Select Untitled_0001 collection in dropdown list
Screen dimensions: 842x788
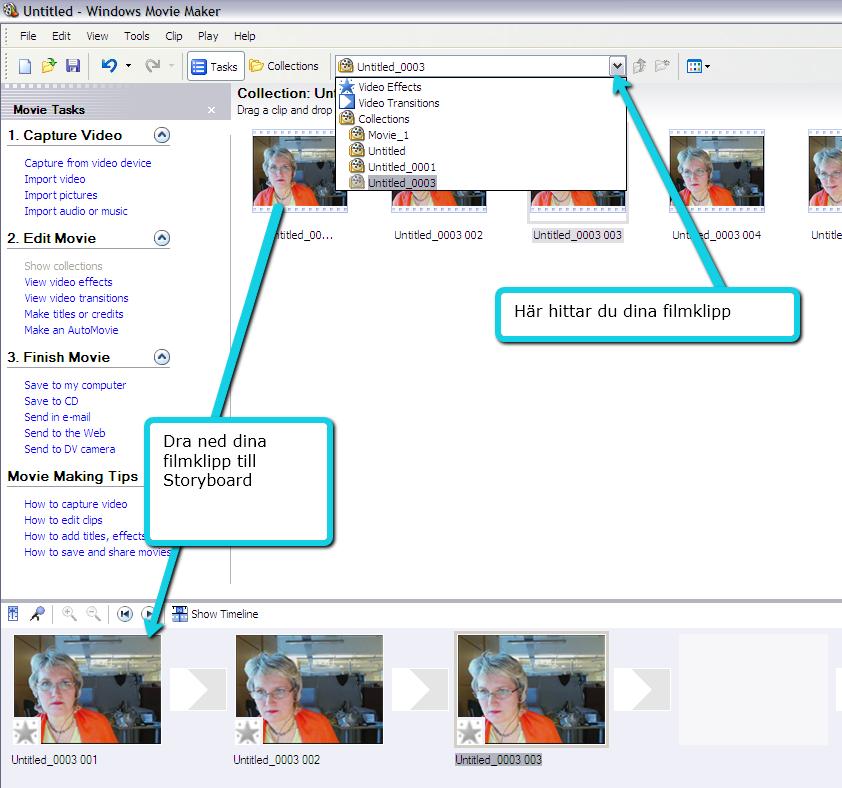click(x=481, y=167)
